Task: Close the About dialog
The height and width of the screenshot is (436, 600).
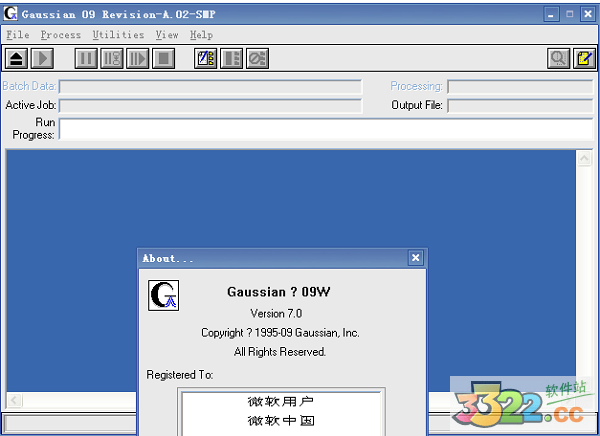Action: tap(416, 258)
